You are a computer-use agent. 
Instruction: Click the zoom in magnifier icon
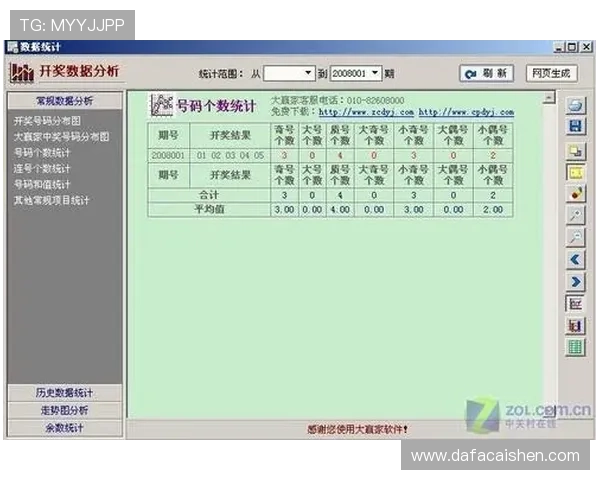(576, 215)
